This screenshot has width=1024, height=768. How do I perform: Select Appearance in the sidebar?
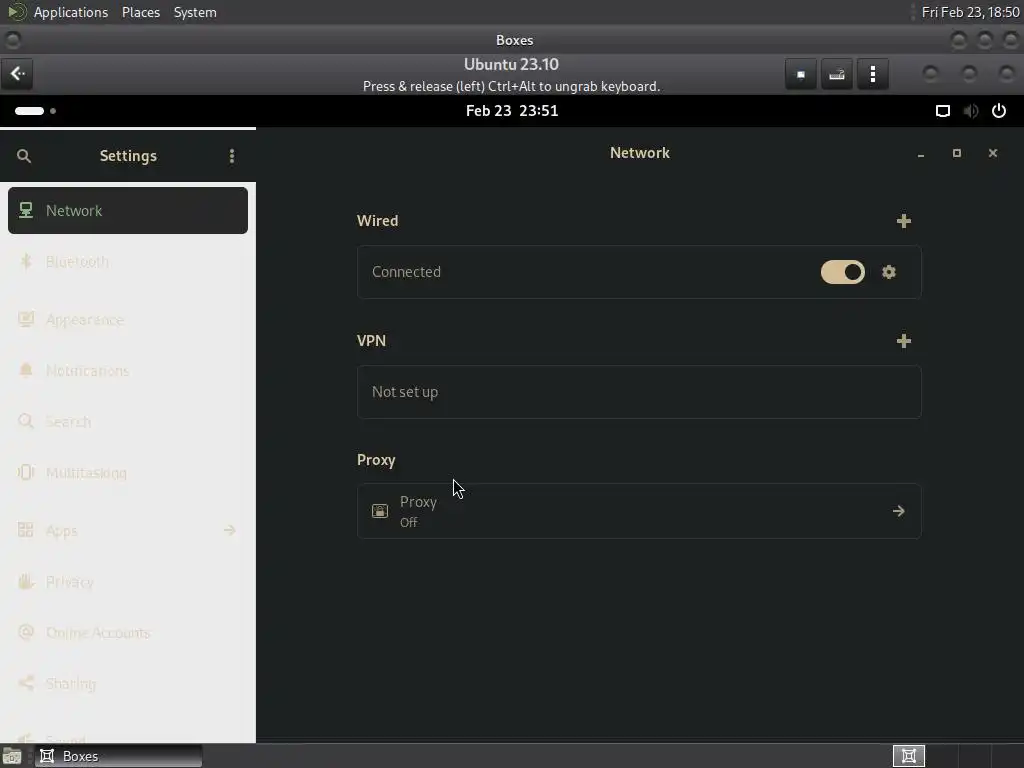coord(128,320)
